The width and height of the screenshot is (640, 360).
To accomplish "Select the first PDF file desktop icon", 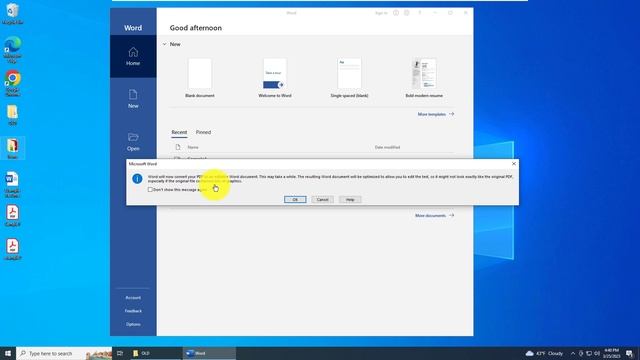I will point(13,216).
